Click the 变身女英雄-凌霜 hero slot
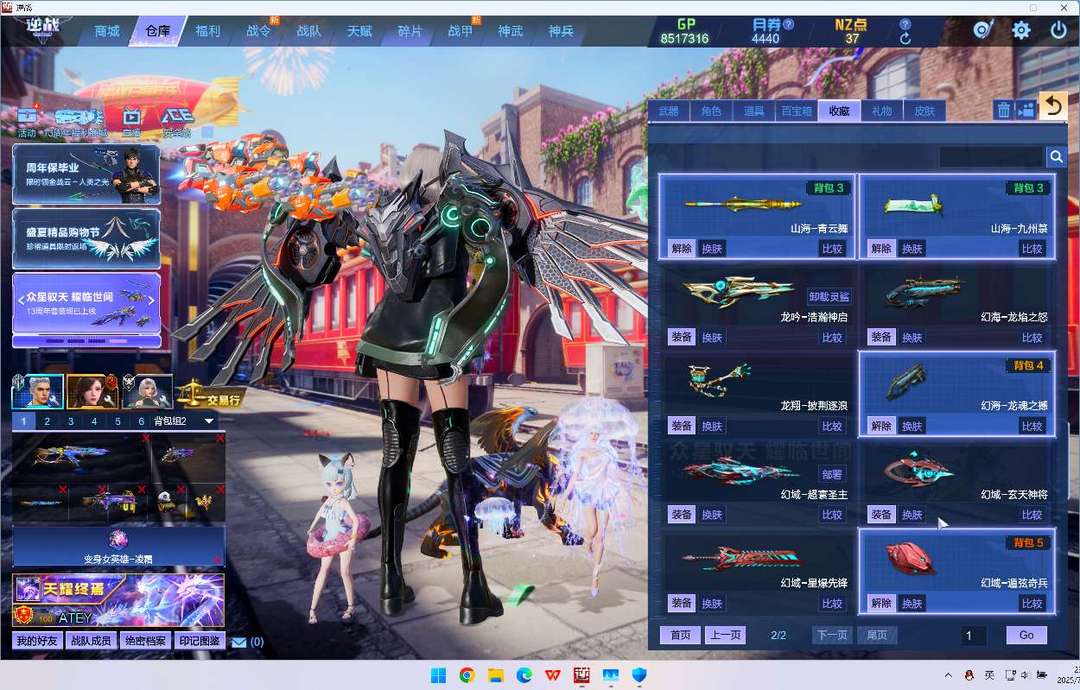Screen dimensions: 1080x690 pyautogui.click(x=118, y=546)
